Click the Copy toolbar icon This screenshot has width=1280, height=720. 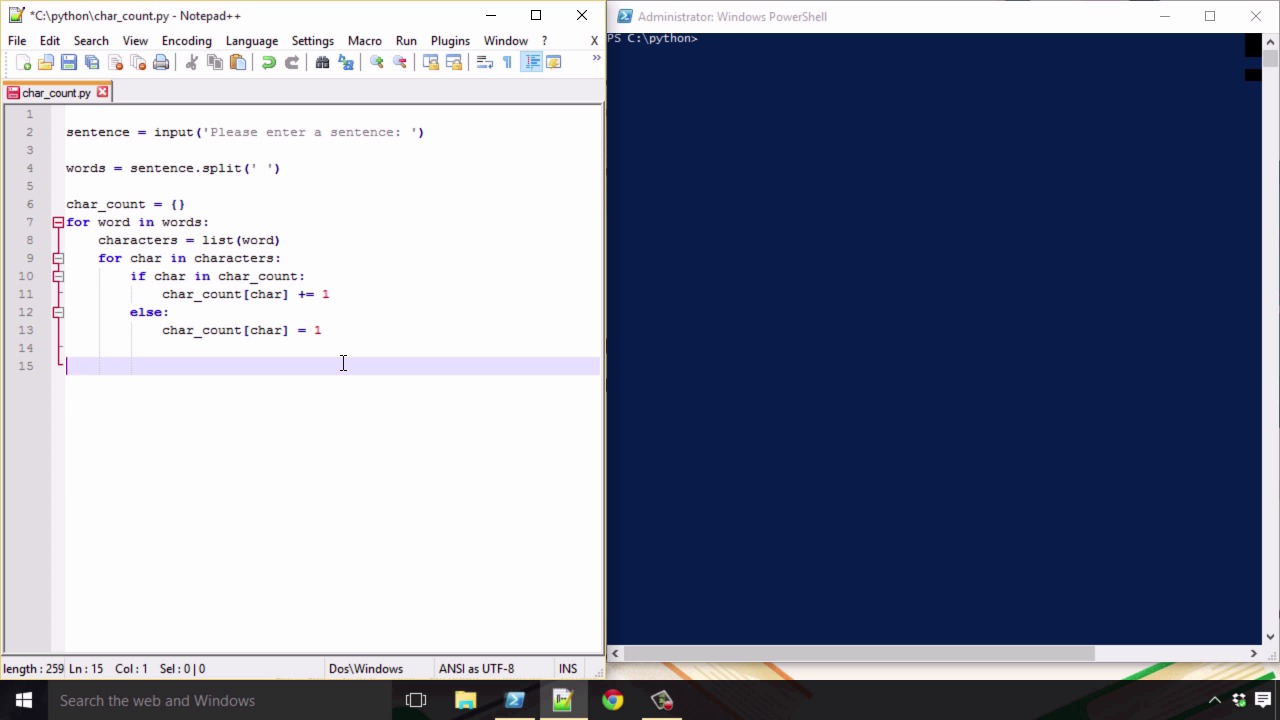(214, 62)
